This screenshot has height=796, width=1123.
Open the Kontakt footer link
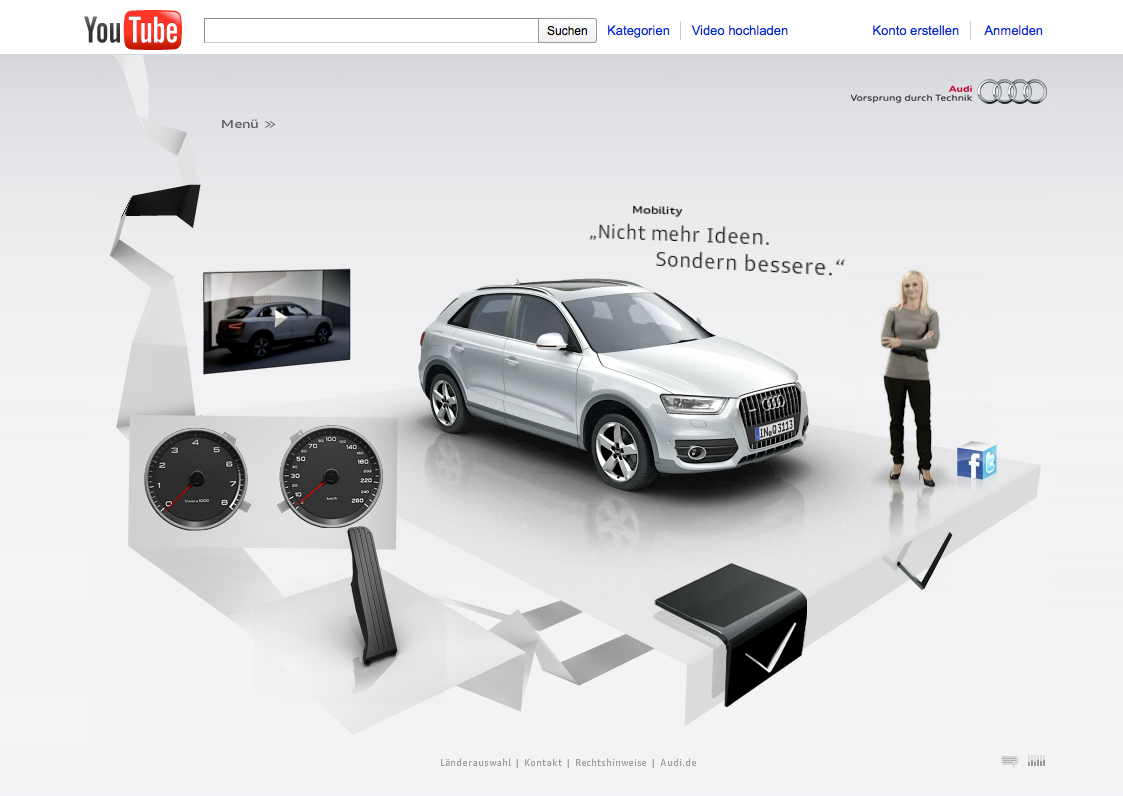(543, 763)
